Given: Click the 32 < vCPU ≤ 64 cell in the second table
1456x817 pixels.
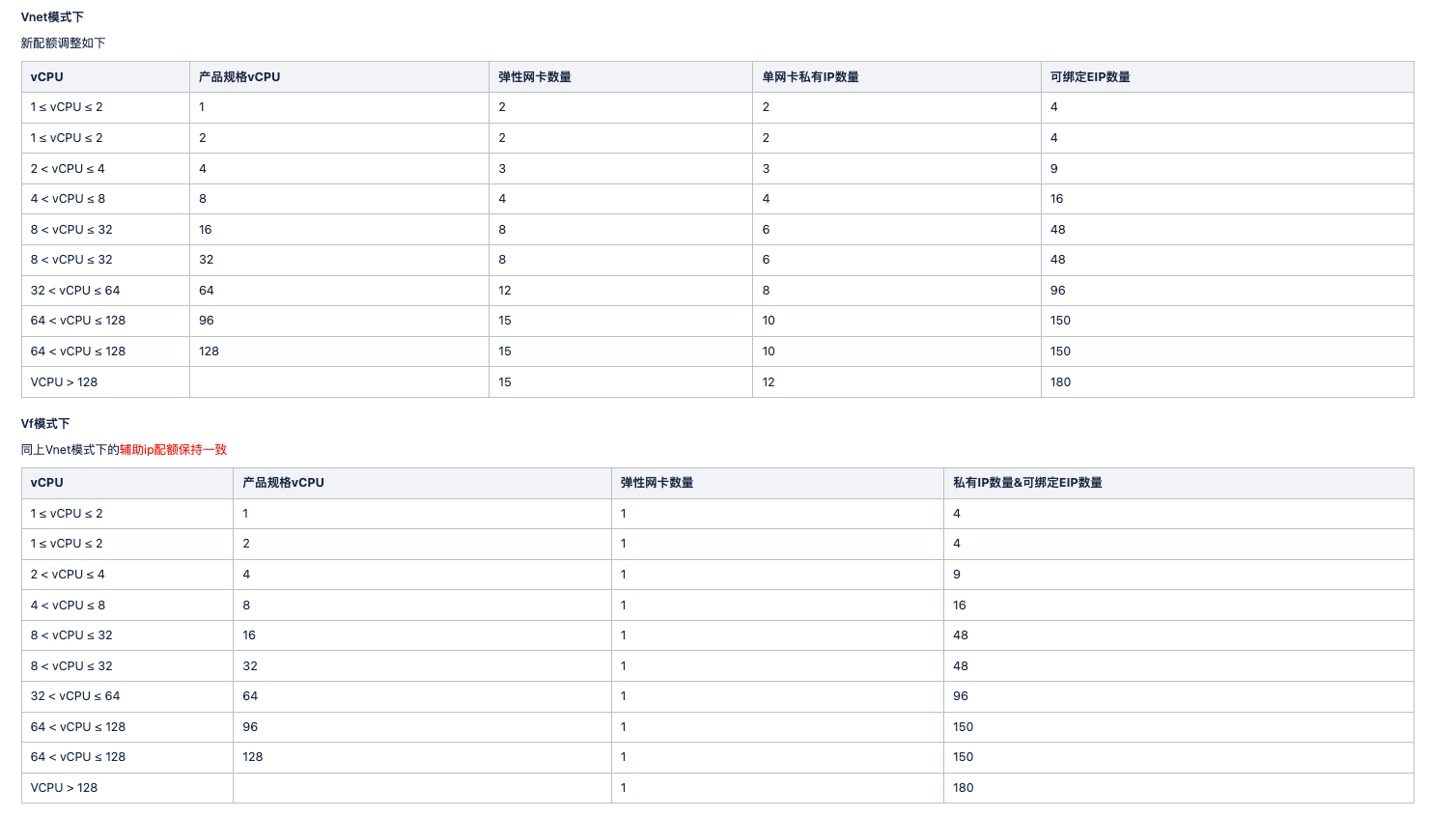Looking at the screenshot, I should tap(127, 696).
